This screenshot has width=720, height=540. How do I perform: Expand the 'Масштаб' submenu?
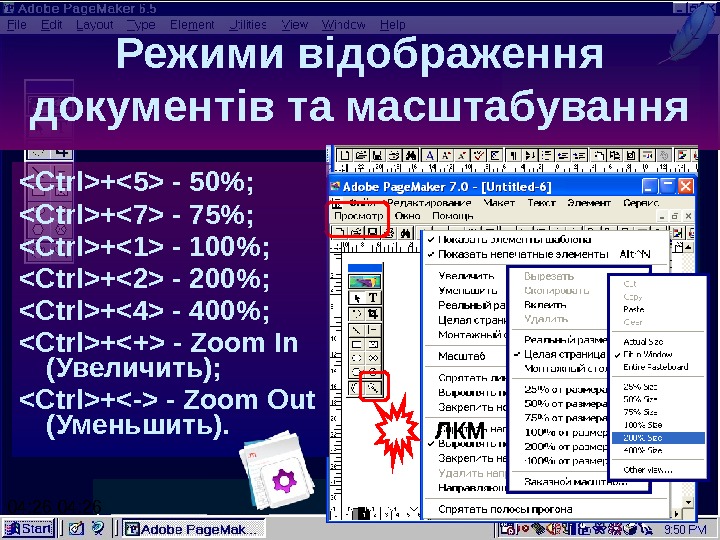click(x=462, y=356)
